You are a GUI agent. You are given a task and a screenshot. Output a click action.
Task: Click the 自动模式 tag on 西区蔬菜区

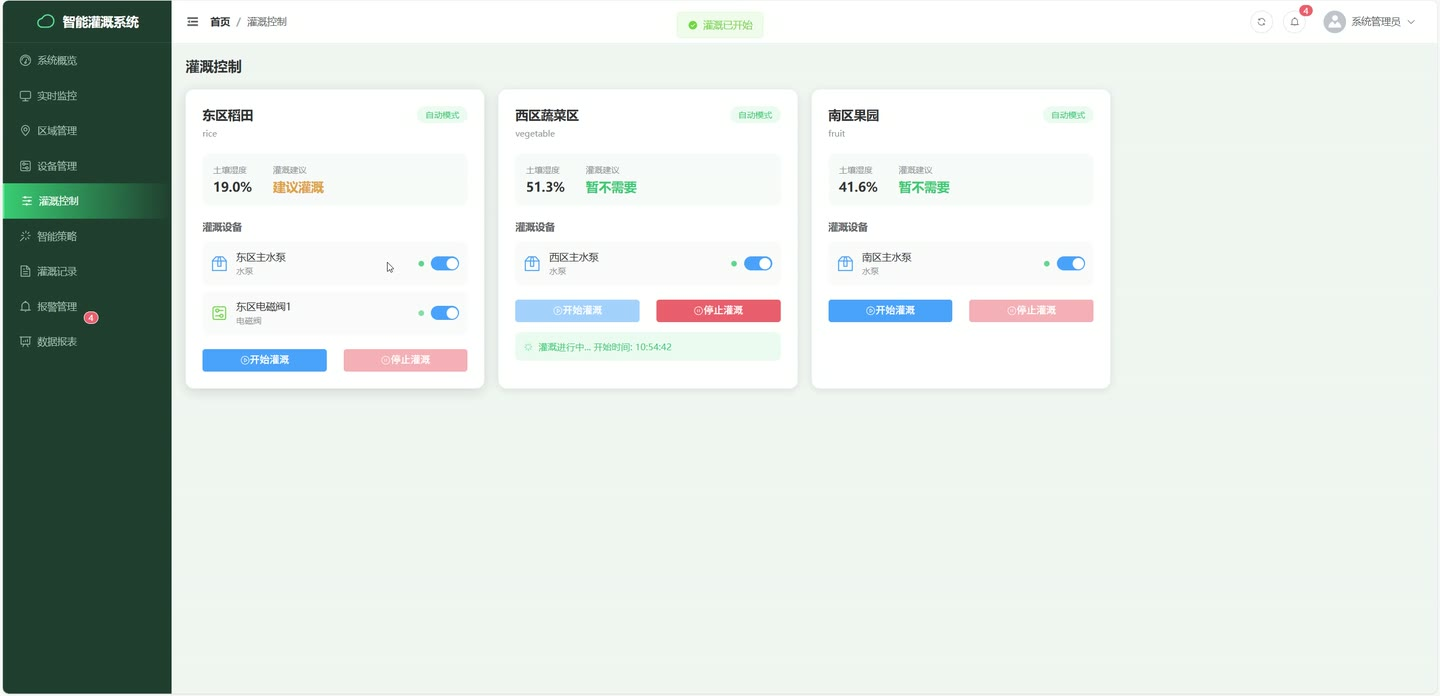tap(755, 115)
